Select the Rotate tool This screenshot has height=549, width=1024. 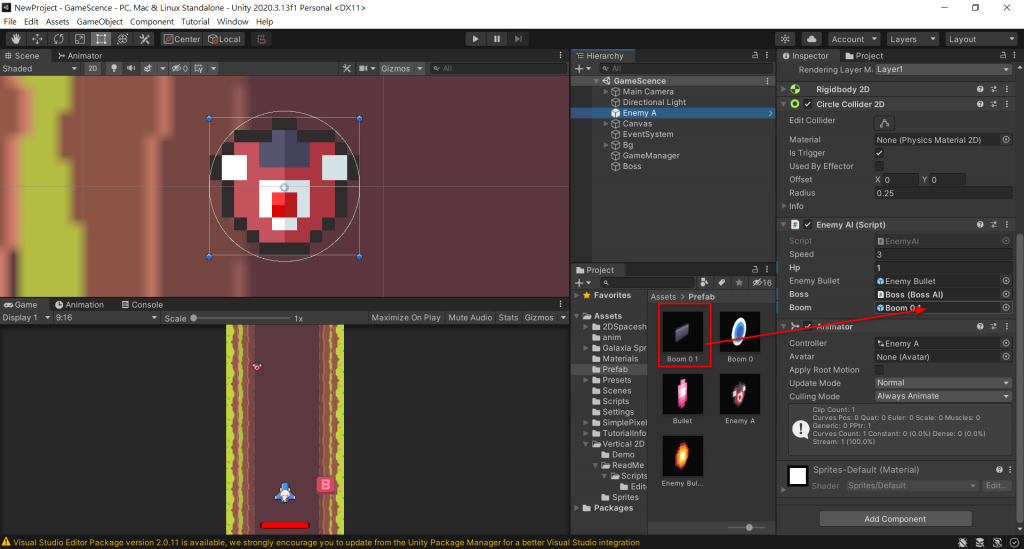tap(58, 39)
